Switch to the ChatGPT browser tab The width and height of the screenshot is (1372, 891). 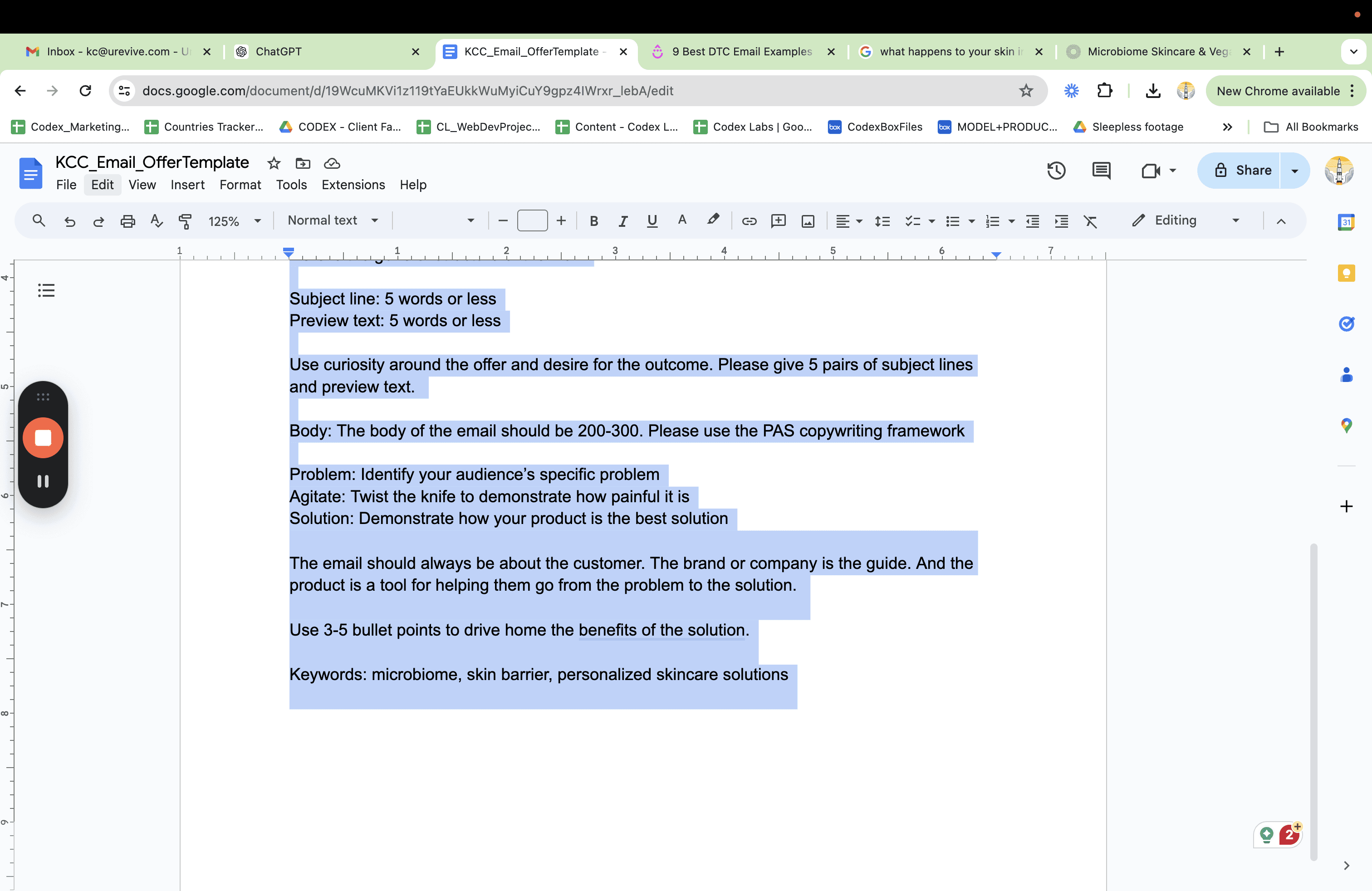coord(328,51)
